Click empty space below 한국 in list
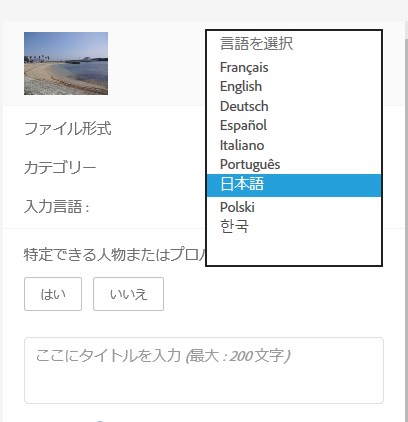408x422 pixels. pos(294,250)
